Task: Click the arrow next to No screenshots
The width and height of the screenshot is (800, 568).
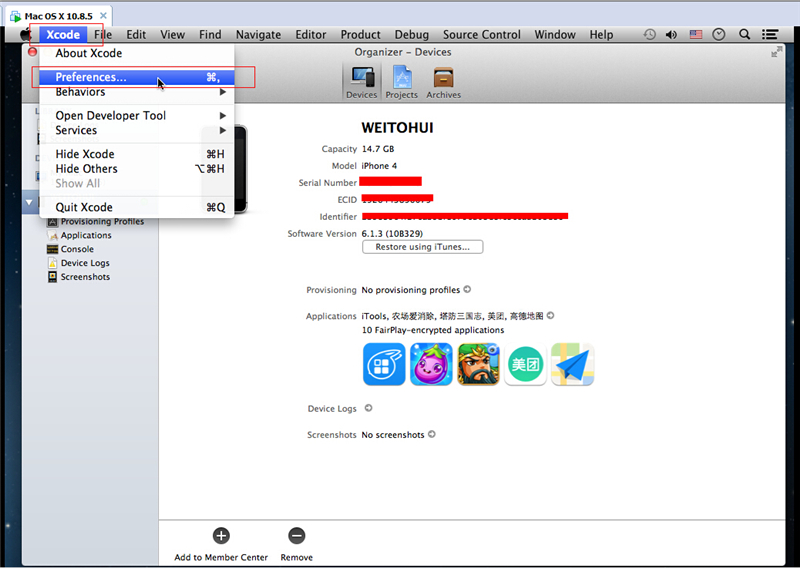Action: [432, 434]
